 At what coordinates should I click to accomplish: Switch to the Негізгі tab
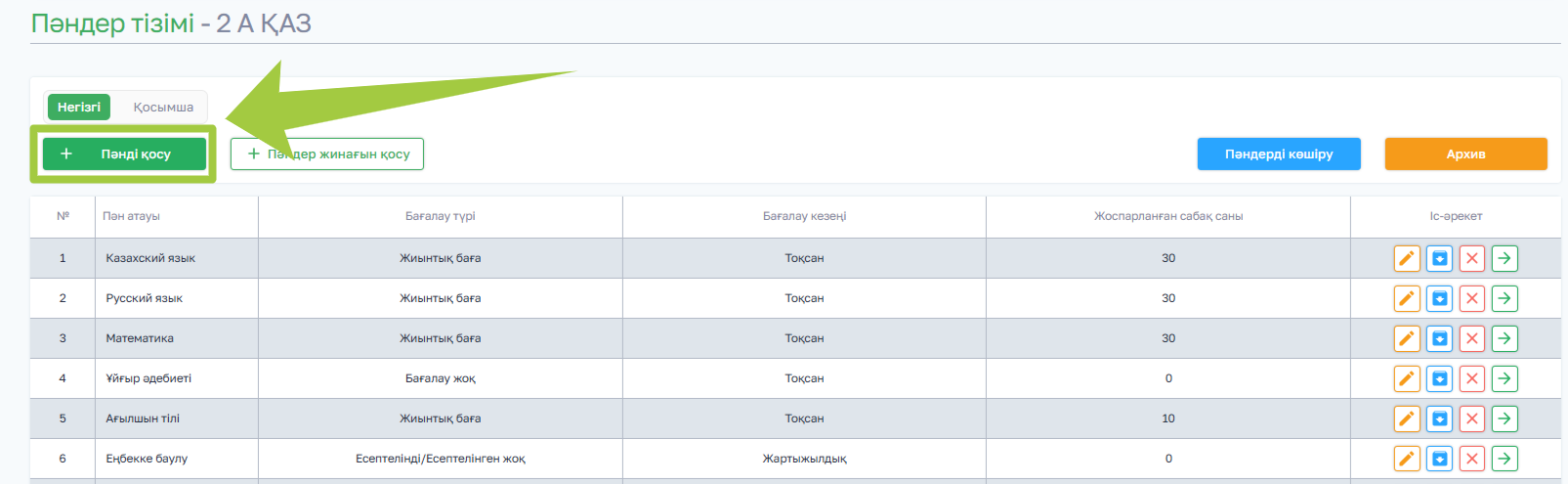click(x=78, y=107)
